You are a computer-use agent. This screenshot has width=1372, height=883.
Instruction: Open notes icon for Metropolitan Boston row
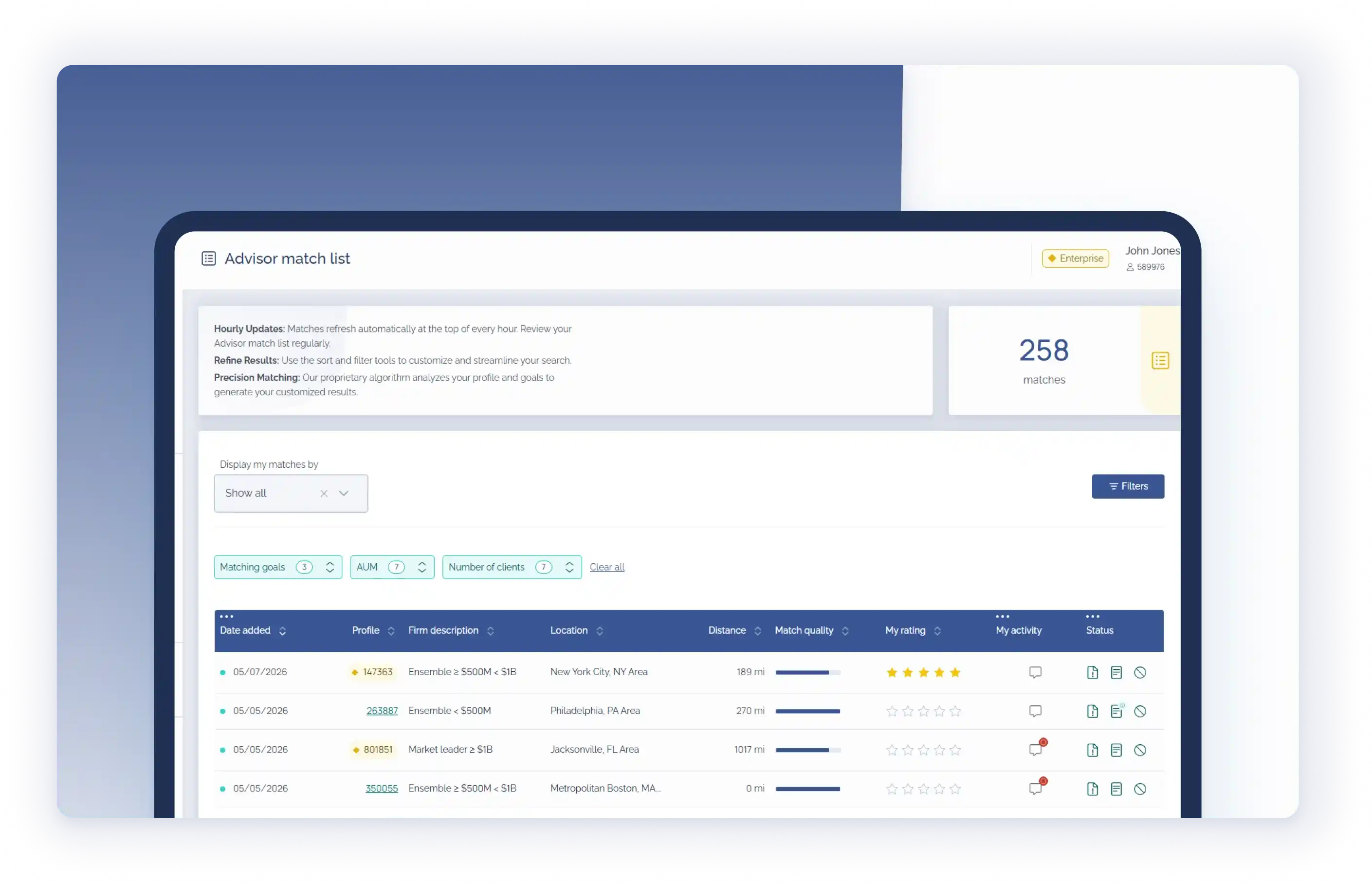1116,789
